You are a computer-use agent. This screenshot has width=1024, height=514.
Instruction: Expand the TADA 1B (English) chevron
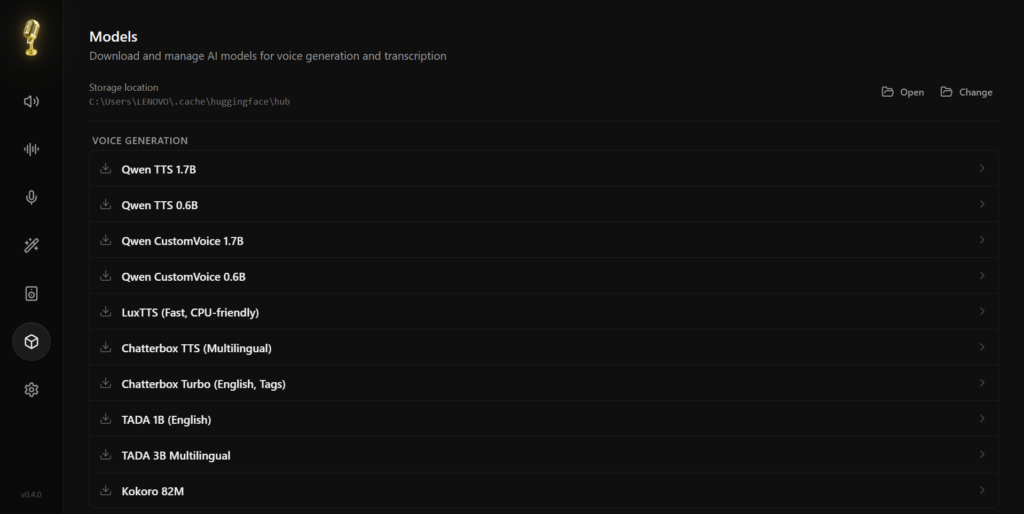982,419
